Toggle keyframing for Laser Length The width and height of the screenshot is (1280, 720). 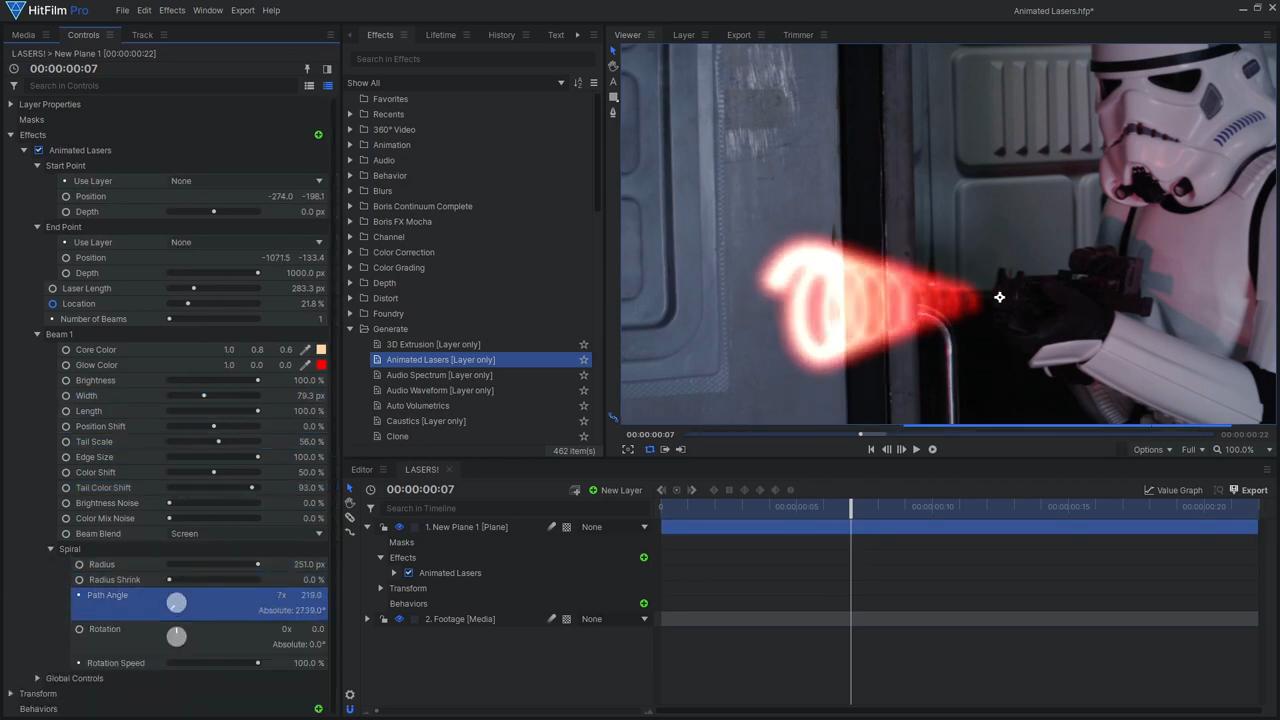[x=53, y=289]
